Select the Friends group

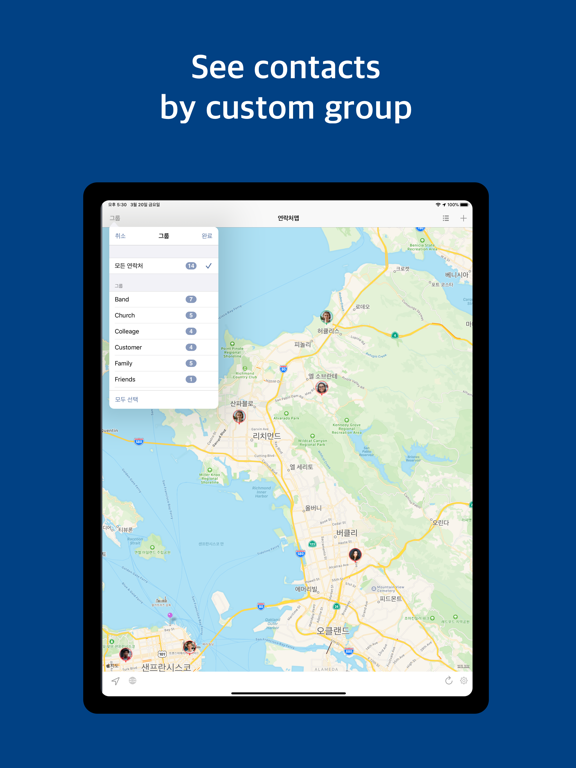164,379
